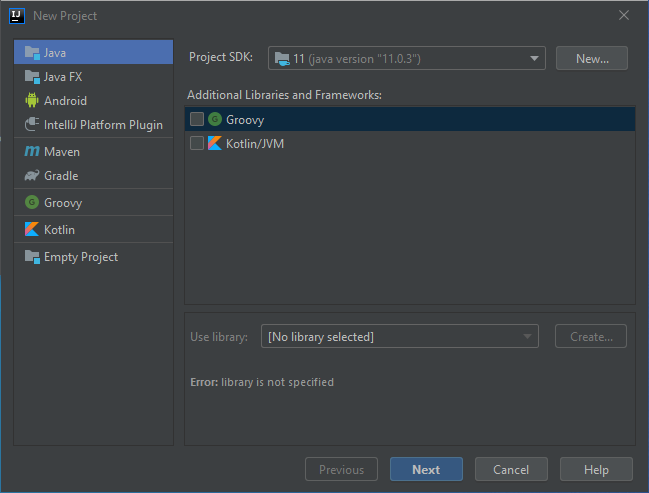Select Kotlin label in project types

(x=59, y=230)
